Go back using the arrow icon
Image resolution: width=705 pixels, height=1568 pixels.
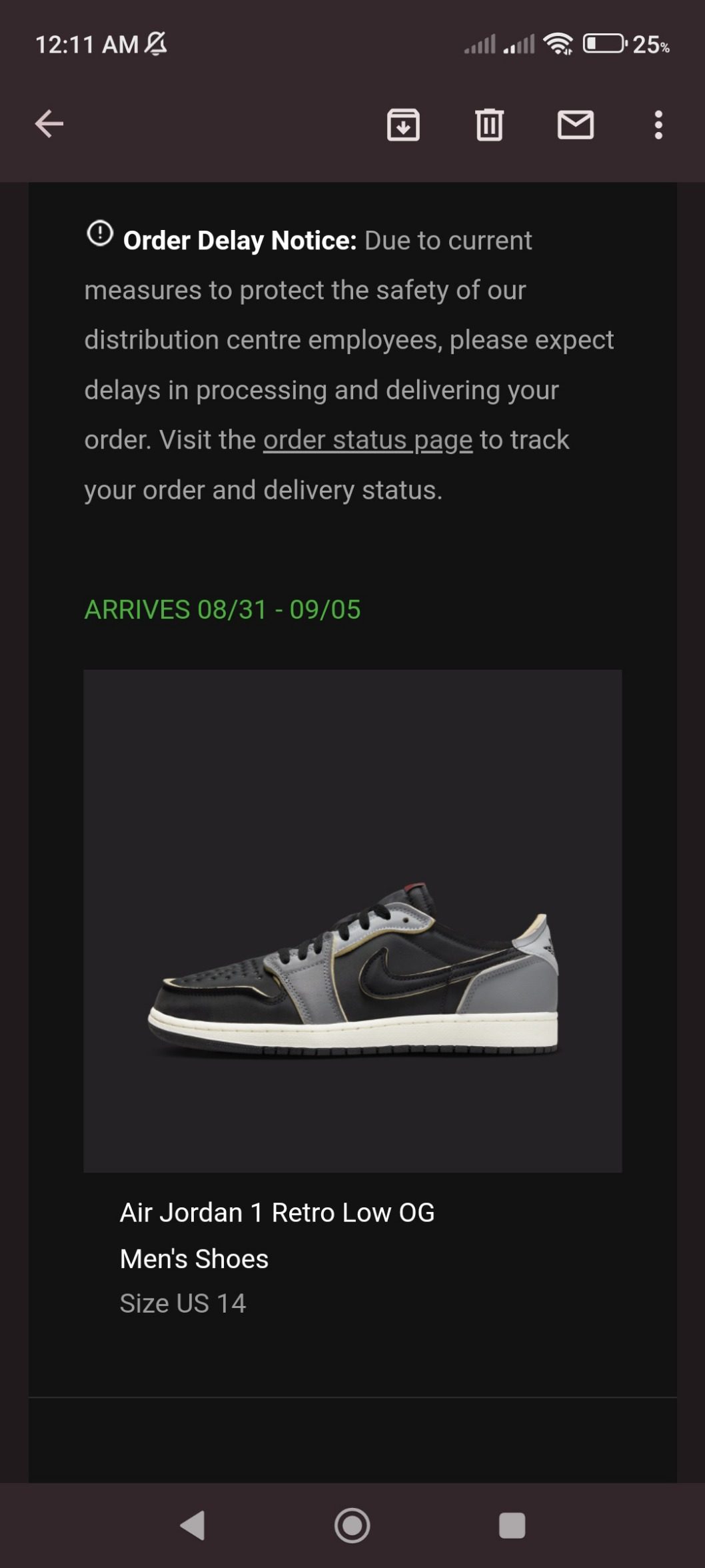49,124
